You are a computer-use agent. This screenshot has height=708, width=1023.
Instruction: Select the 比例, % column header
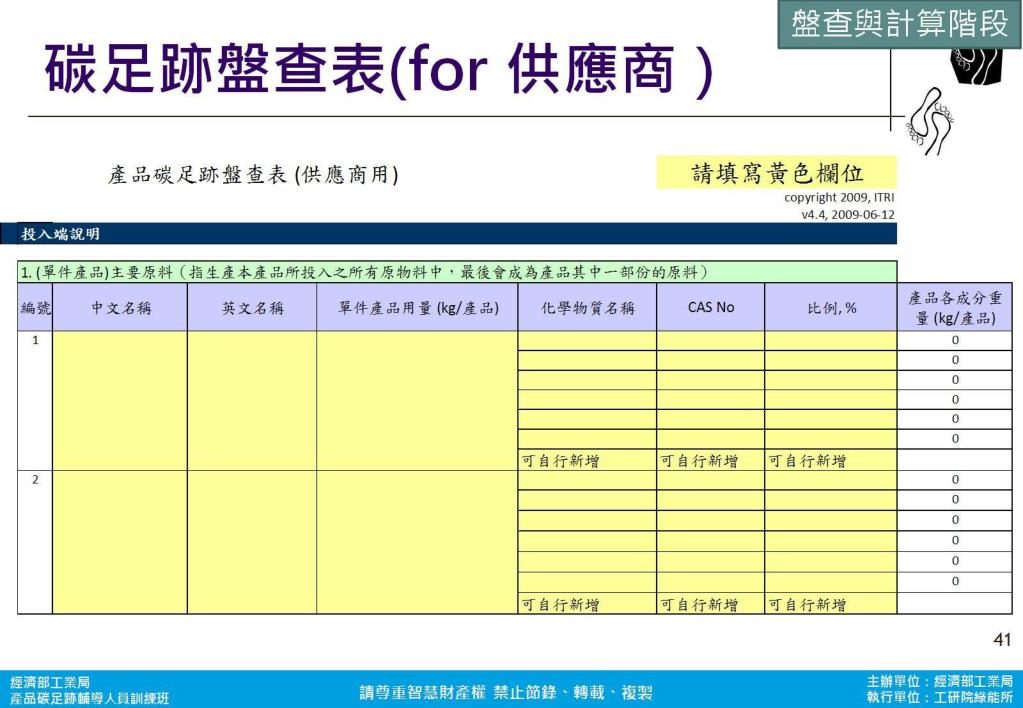tap(831, 307)
